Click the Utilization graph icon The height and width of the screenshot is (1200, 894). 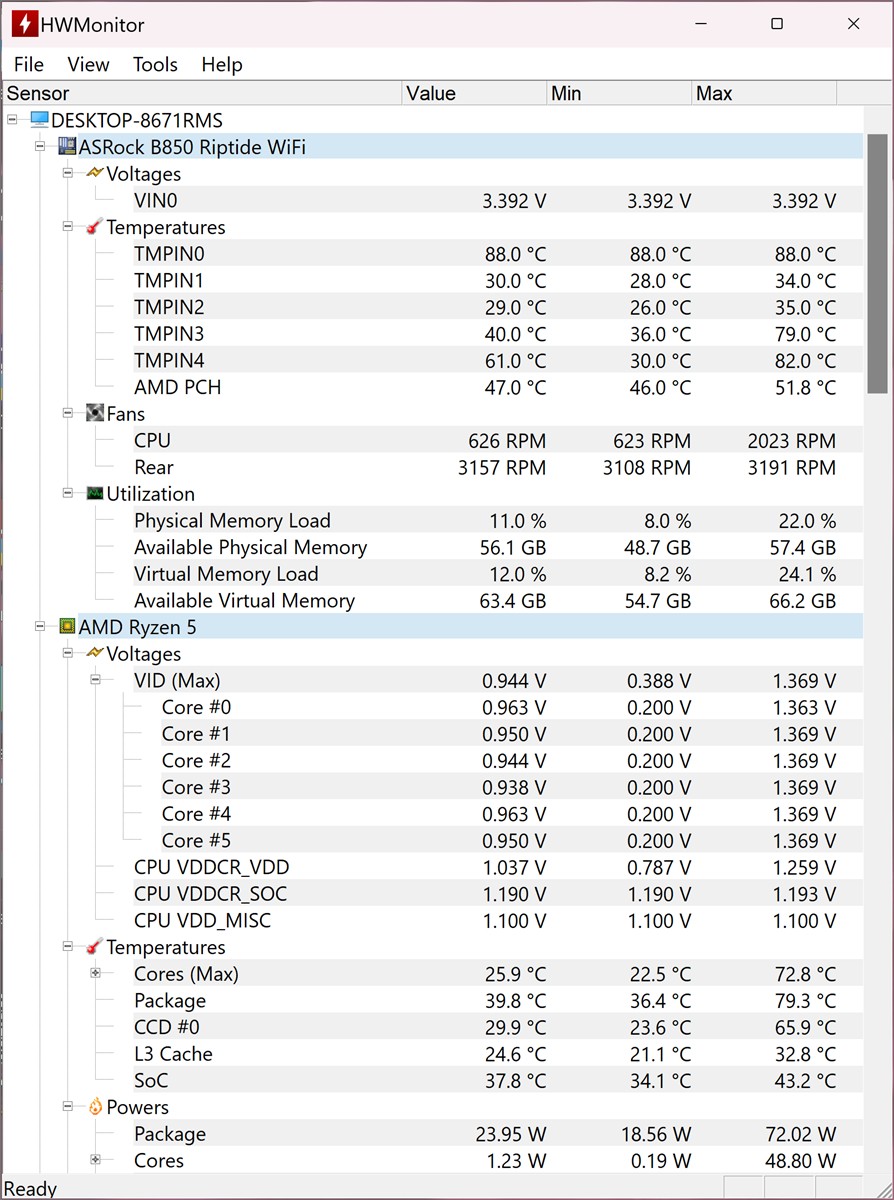point(95,494)
